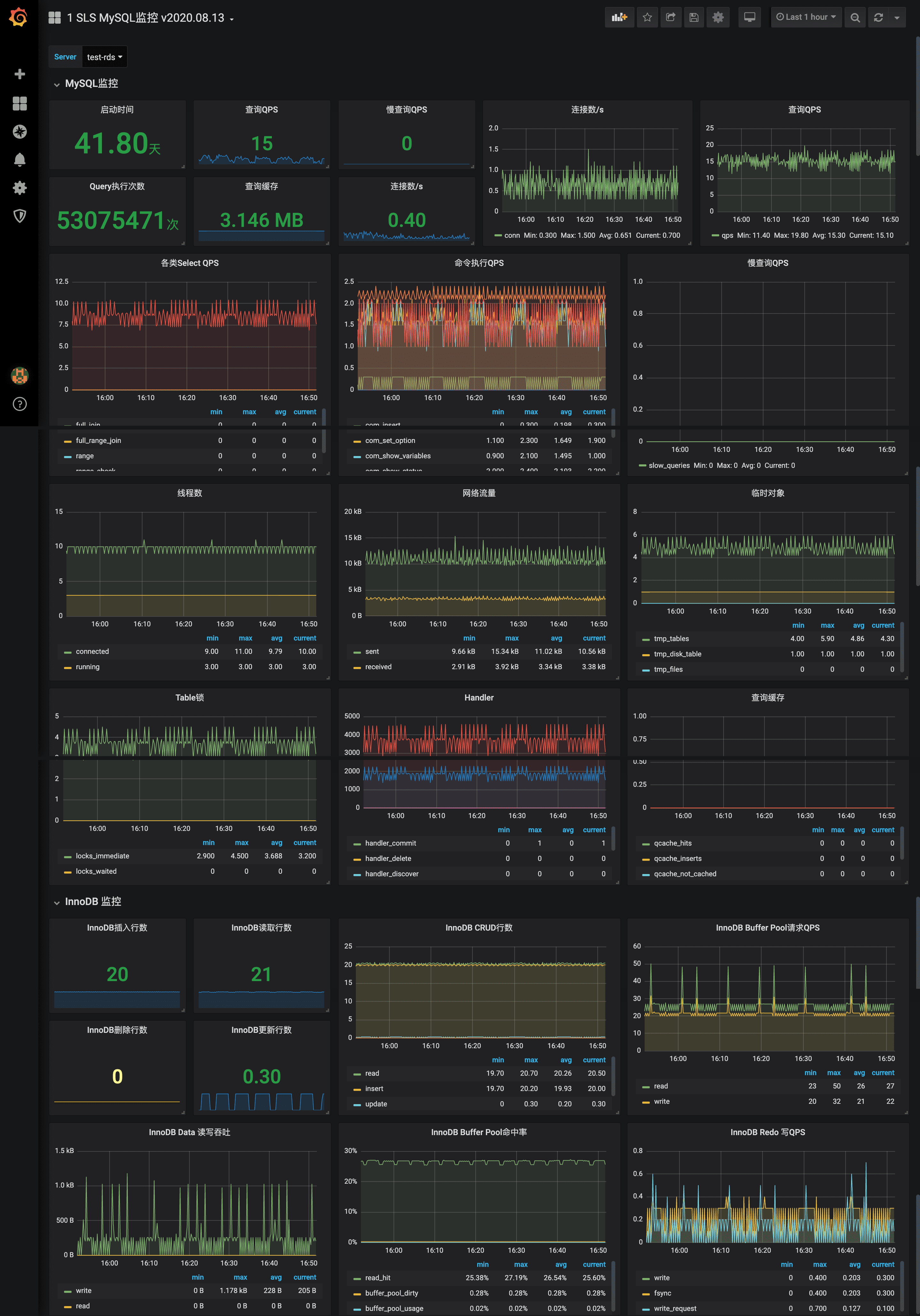Star this dashboard as favorite

click(647, 17)
